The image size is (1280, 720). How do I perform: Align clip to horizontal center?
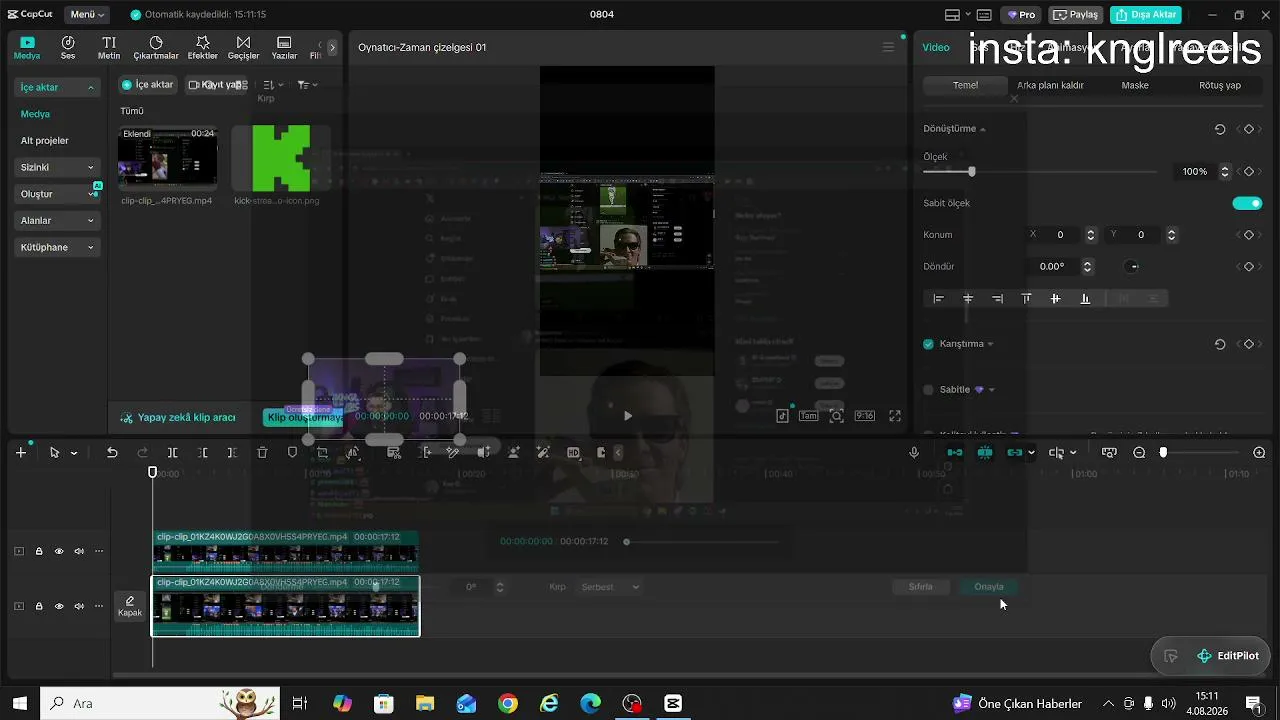point(968,299)
